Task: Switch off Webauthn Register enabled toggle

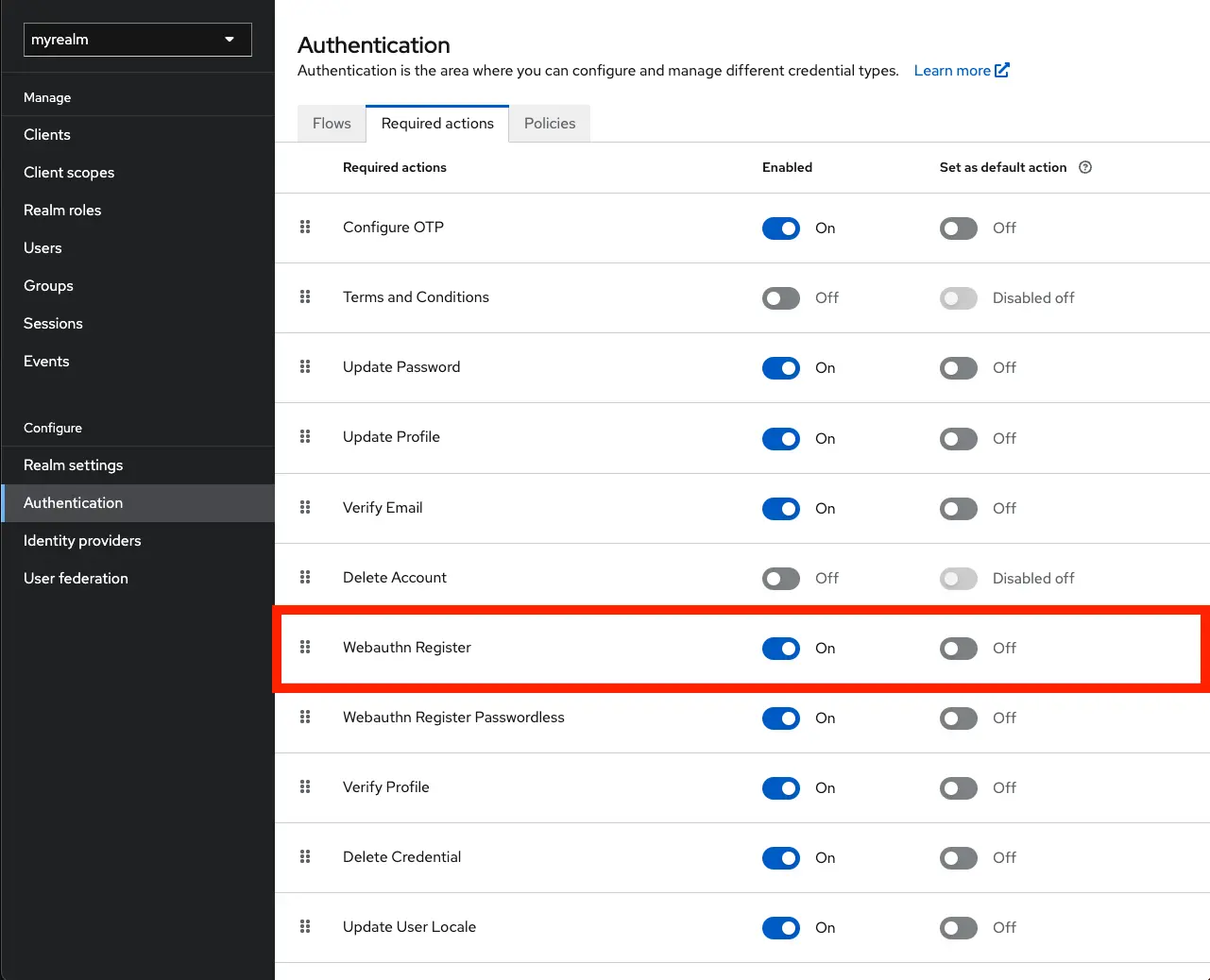Action: (781, 648)
